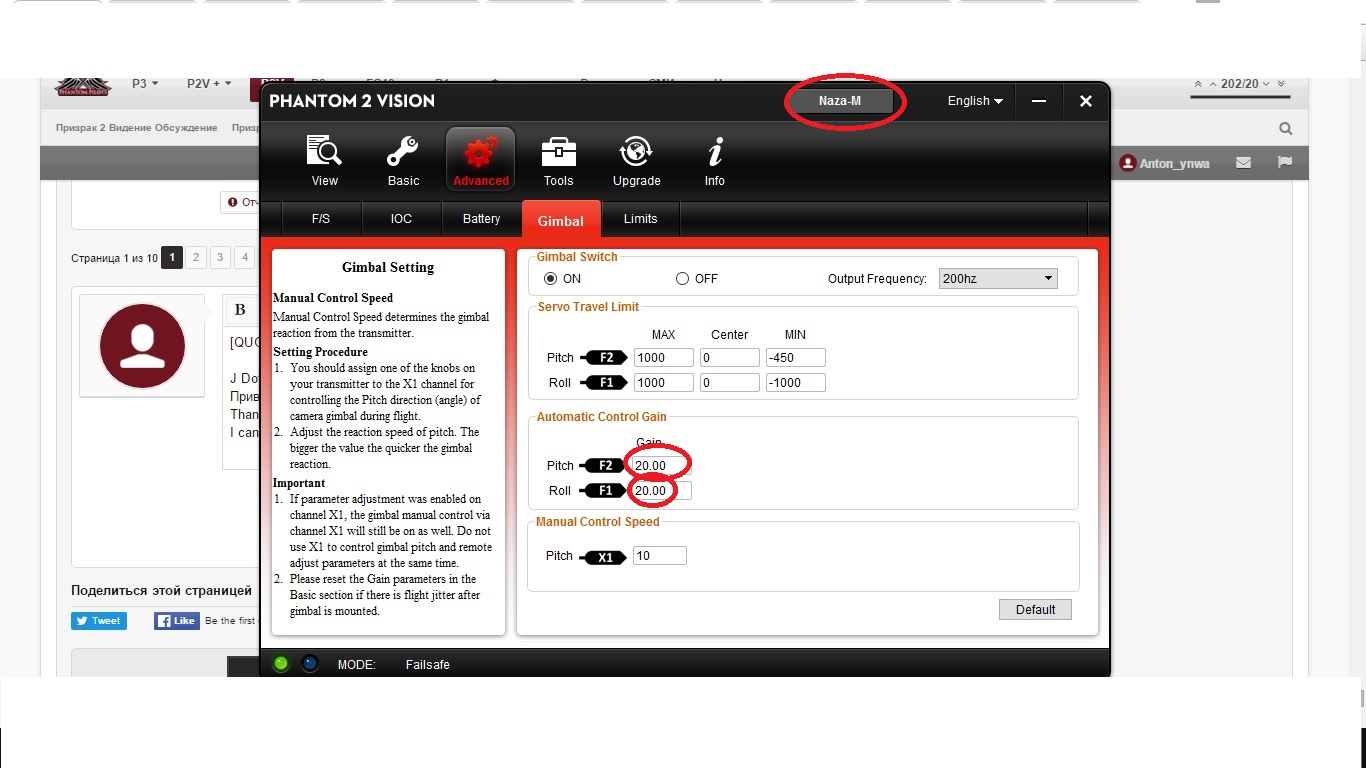Click the Bold formatting button in editor
Screen dimensions: 1366x768
point(240,310)
